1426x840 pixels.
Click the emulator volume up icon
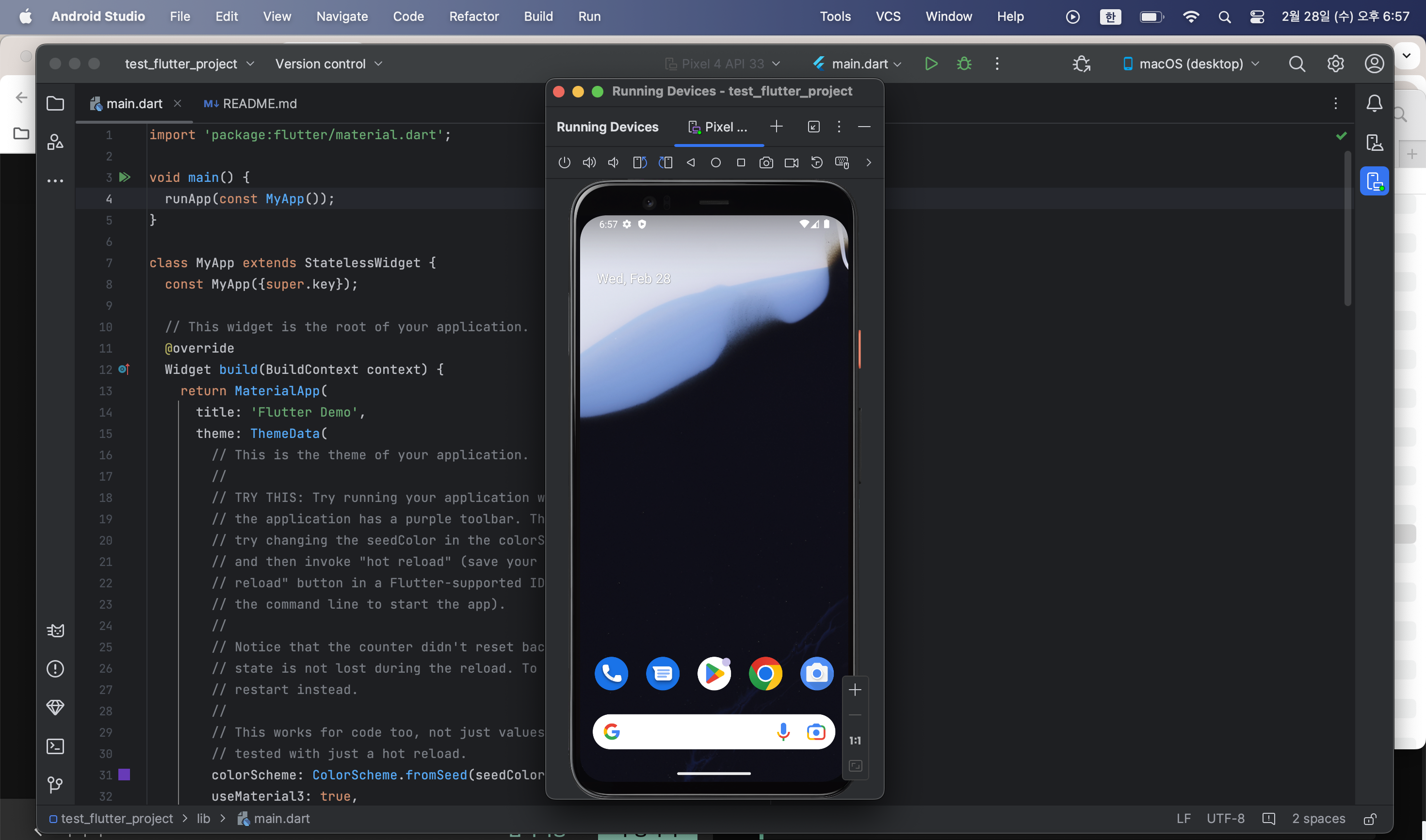(x=589, y=163)
